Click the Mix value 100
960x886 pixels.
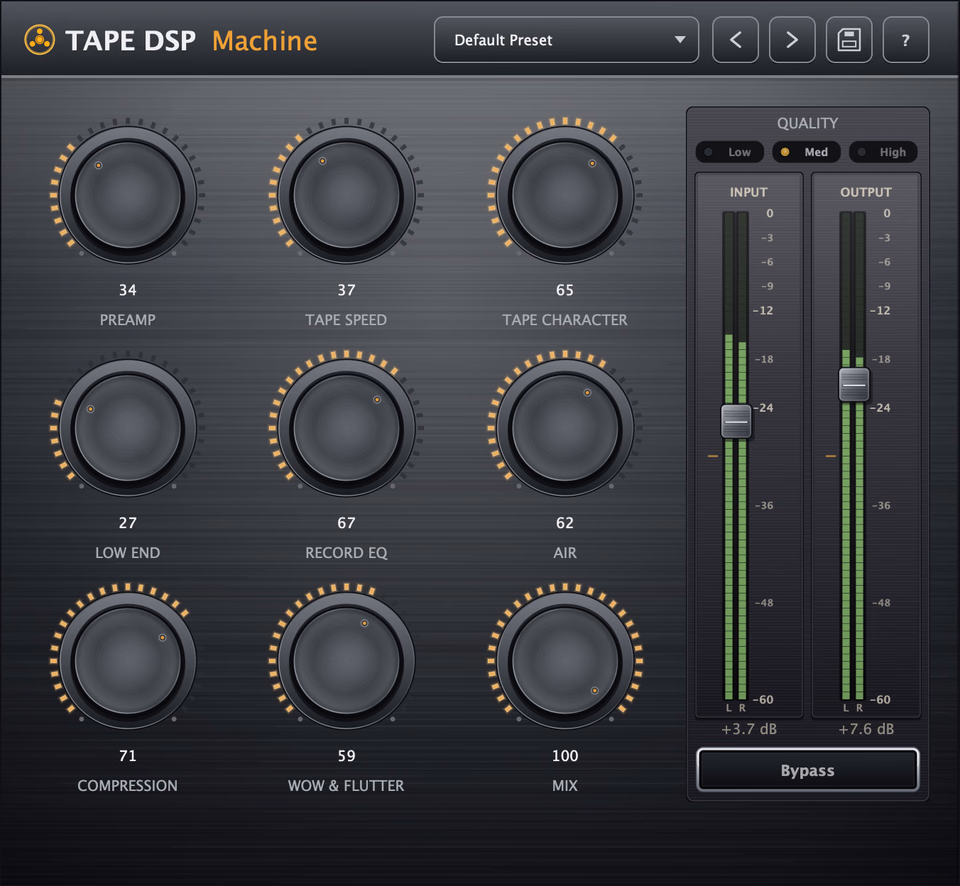[564, 756]
